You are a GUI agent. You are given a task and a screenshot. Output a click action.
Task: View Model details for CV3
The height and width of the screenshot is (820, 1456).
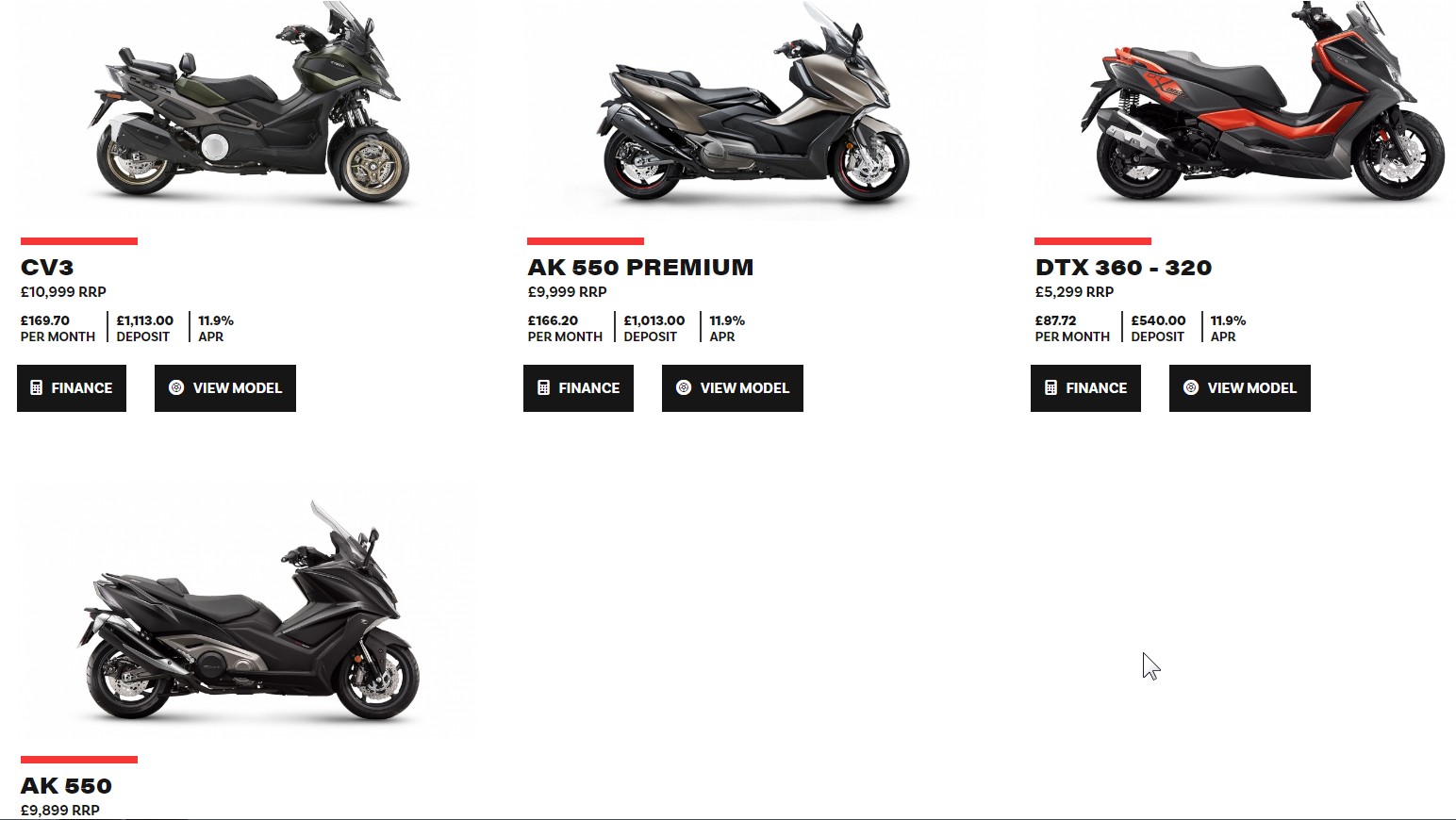coord(225,388)
